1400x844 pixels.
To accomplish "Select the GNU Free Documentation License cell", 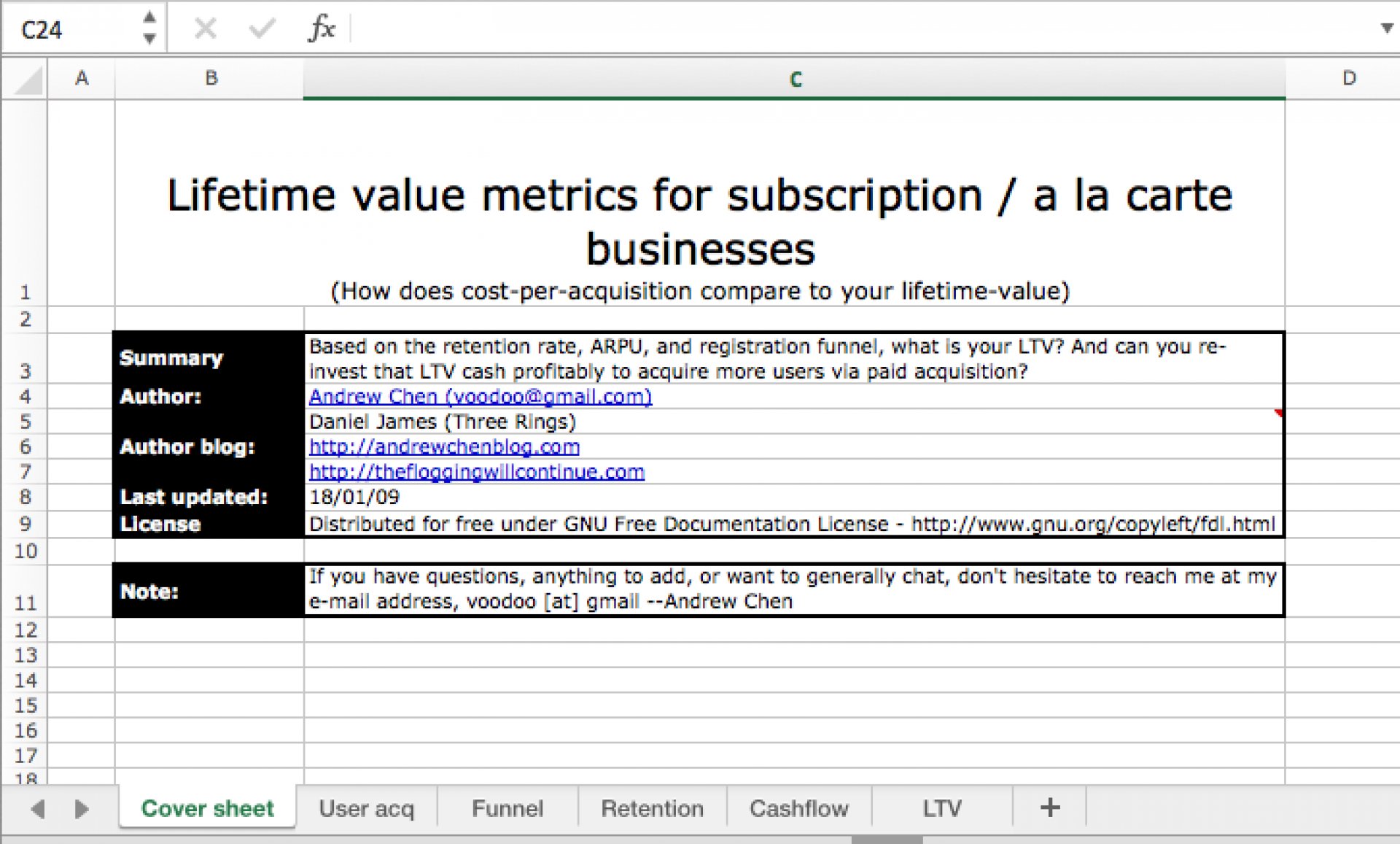I will 793,524.
